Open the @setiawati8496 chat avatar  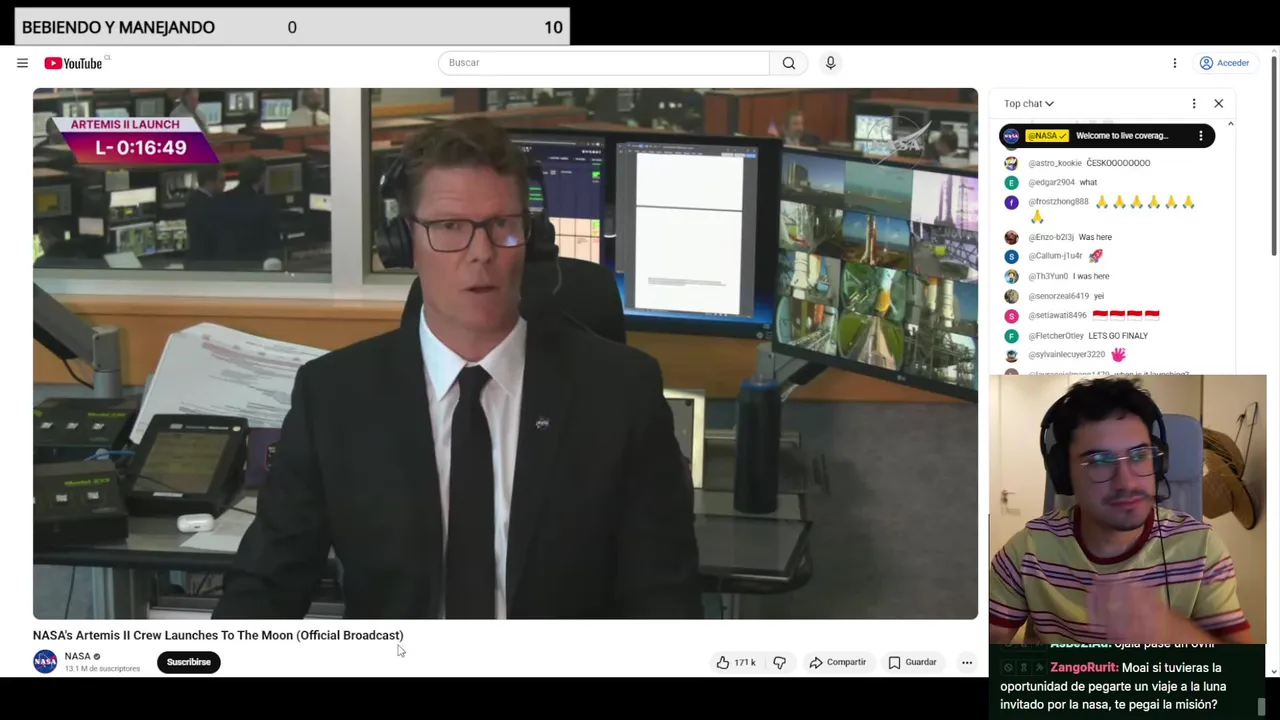point(1011,316)
